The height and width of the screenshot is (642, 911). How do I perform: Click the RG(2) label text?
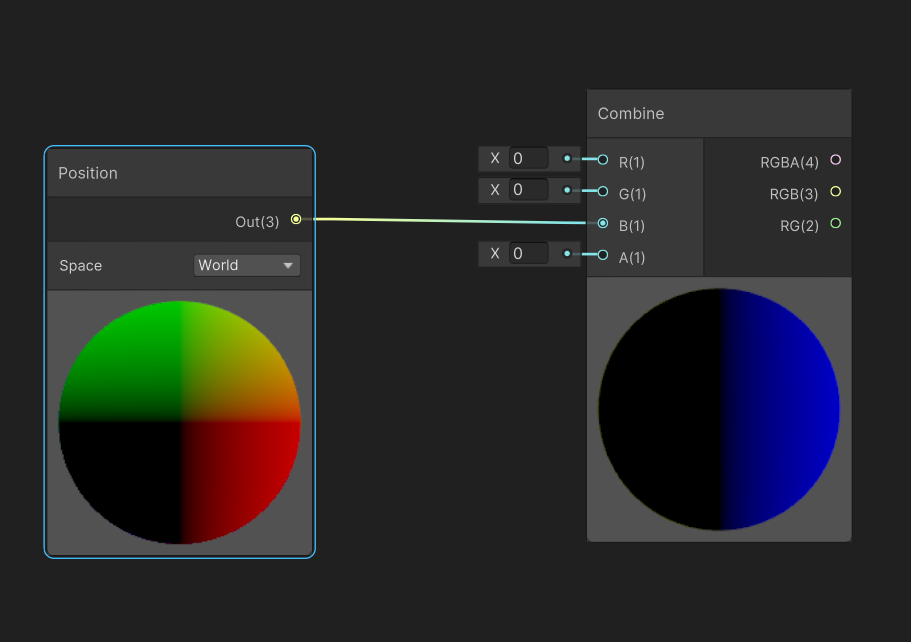799,226
